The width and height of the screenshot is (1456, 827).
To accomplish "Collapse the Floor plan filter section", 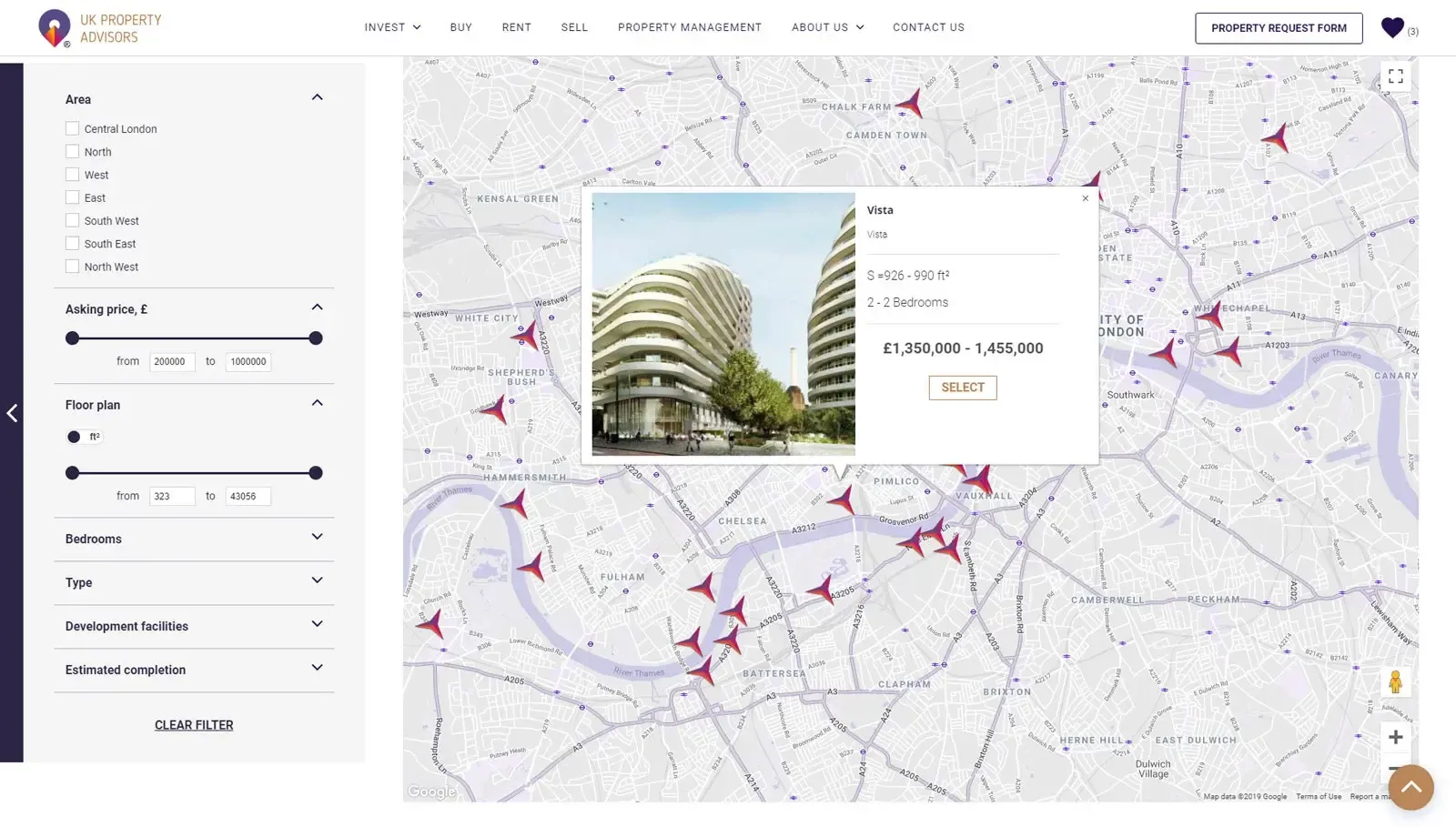I will [317, 403].
